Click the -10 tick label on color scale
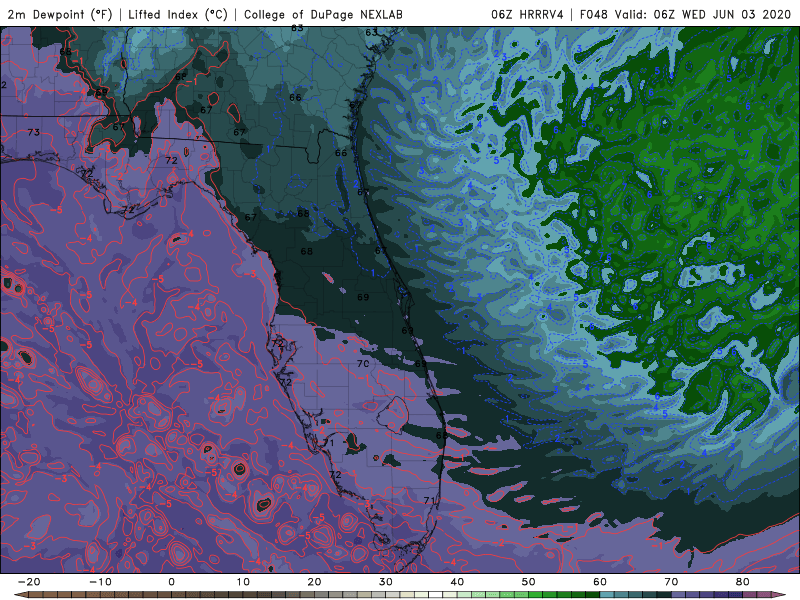Screen dimensions: 800x600 click(x=100, y=582)
